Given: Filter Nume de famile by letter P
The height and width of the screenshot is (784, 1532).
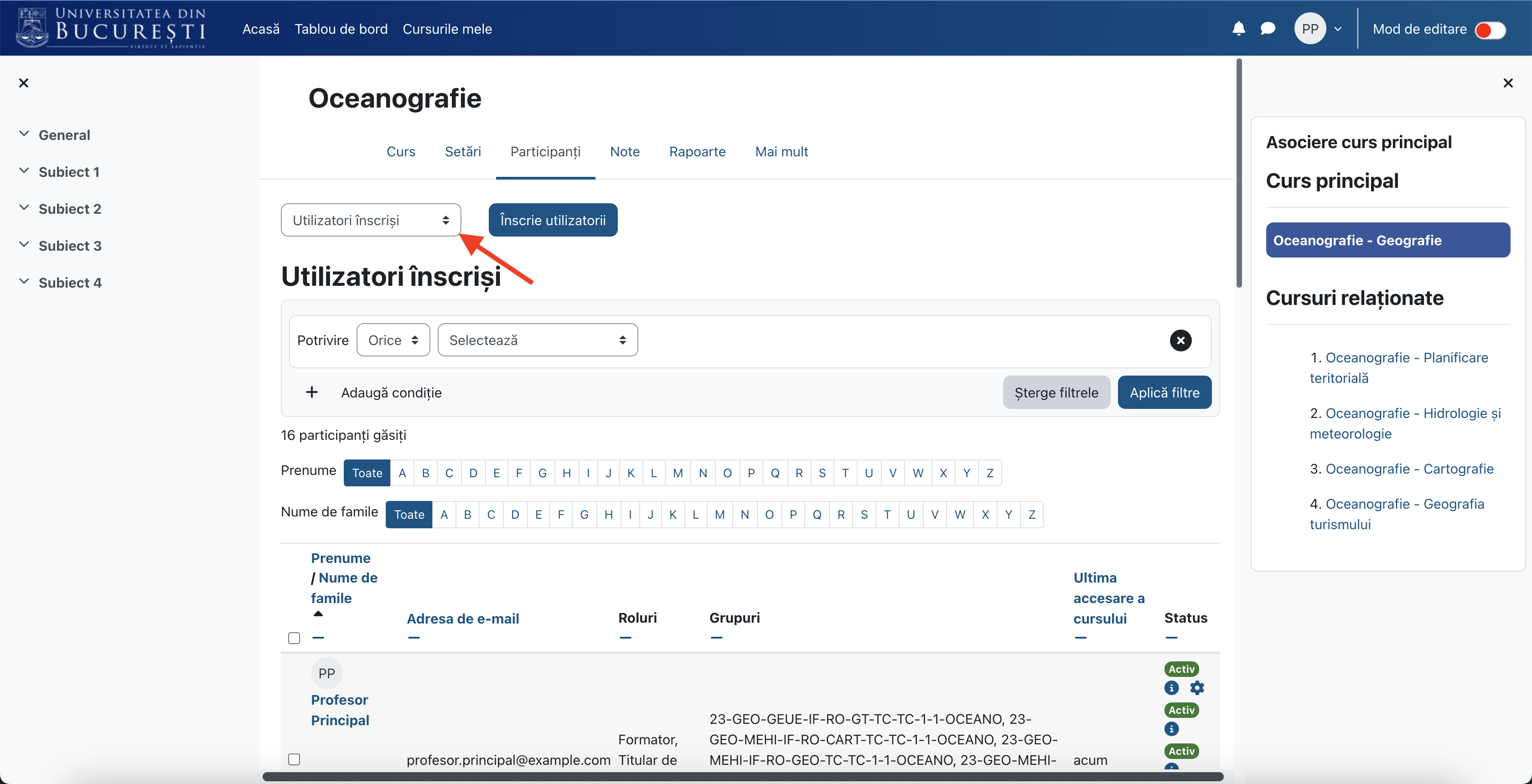Looking at the screenshot, I should click(x=793, y=514).
